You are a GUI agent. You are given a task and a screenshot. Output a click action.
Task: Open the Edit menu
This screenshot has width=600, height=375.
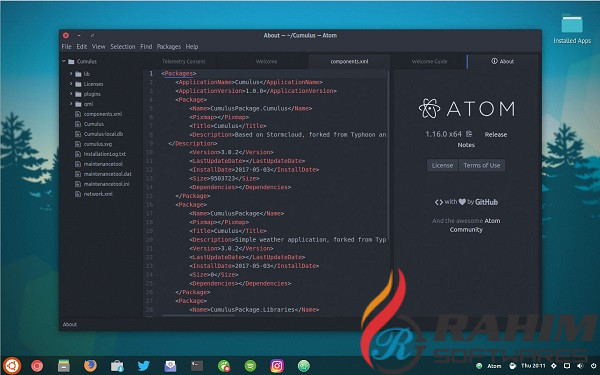tap(82, 47)
